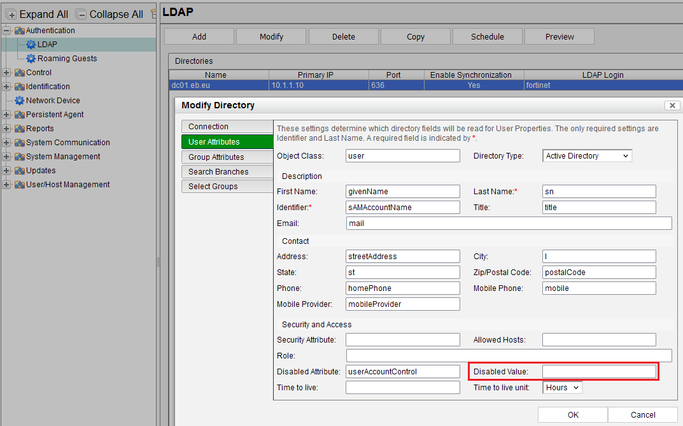Collapse the Authentication tree node
The width and height of the screenshot is (683, 426).
tap(6, 30)
